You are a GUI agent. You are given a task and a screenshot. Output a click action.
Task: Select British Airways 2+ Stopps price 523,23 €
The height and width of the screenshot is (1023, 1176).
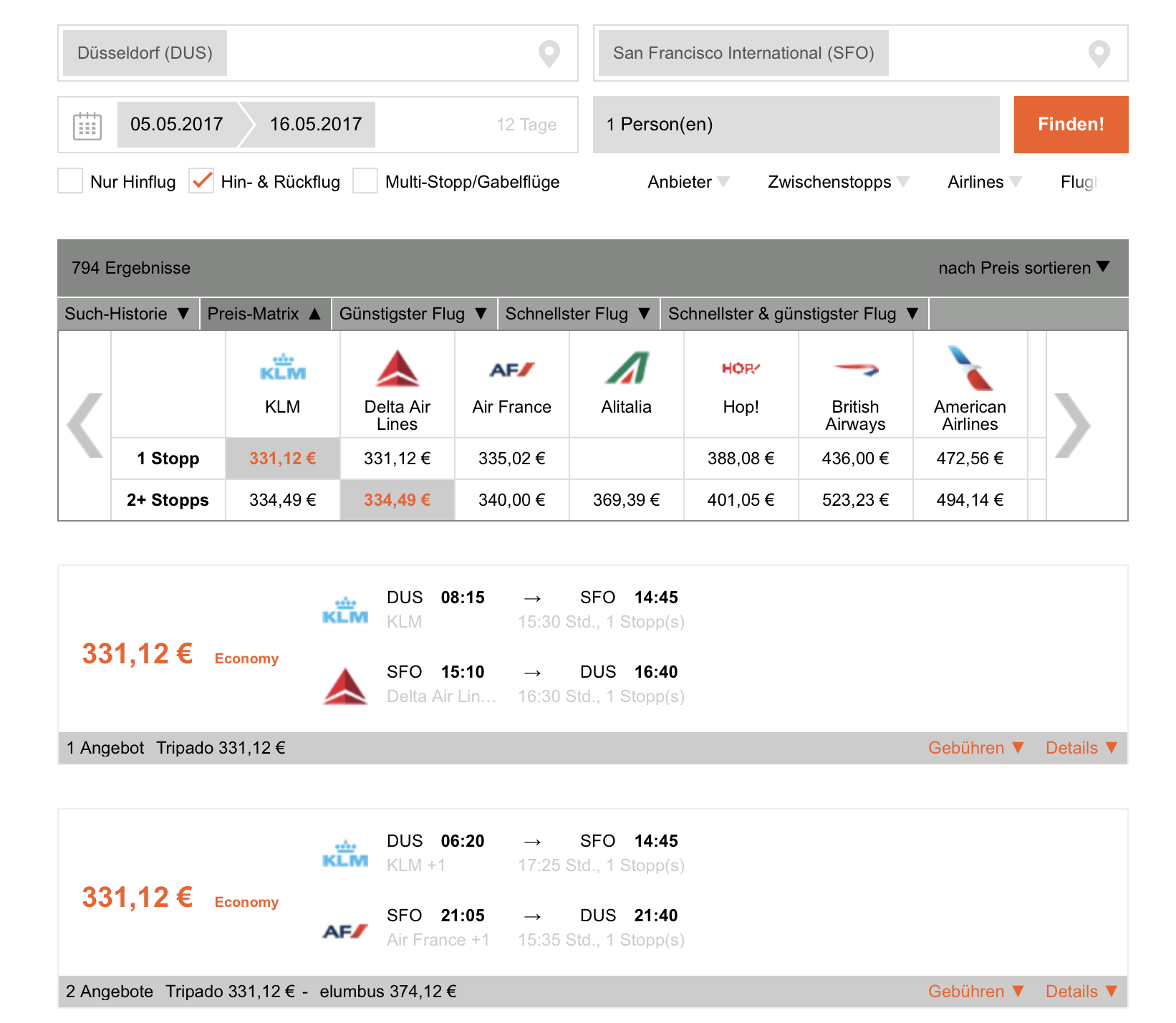pos(856,500)
